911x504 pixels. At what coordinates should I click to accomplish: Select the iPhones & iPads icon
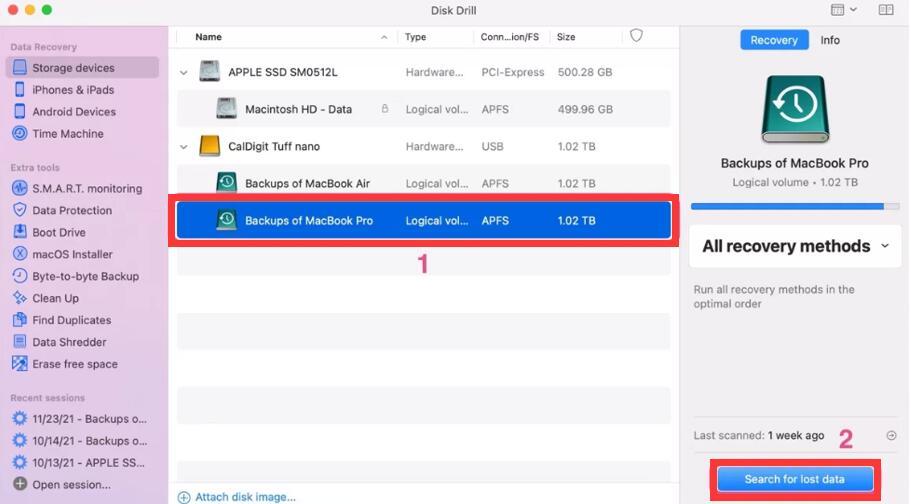tap(20, 90)
